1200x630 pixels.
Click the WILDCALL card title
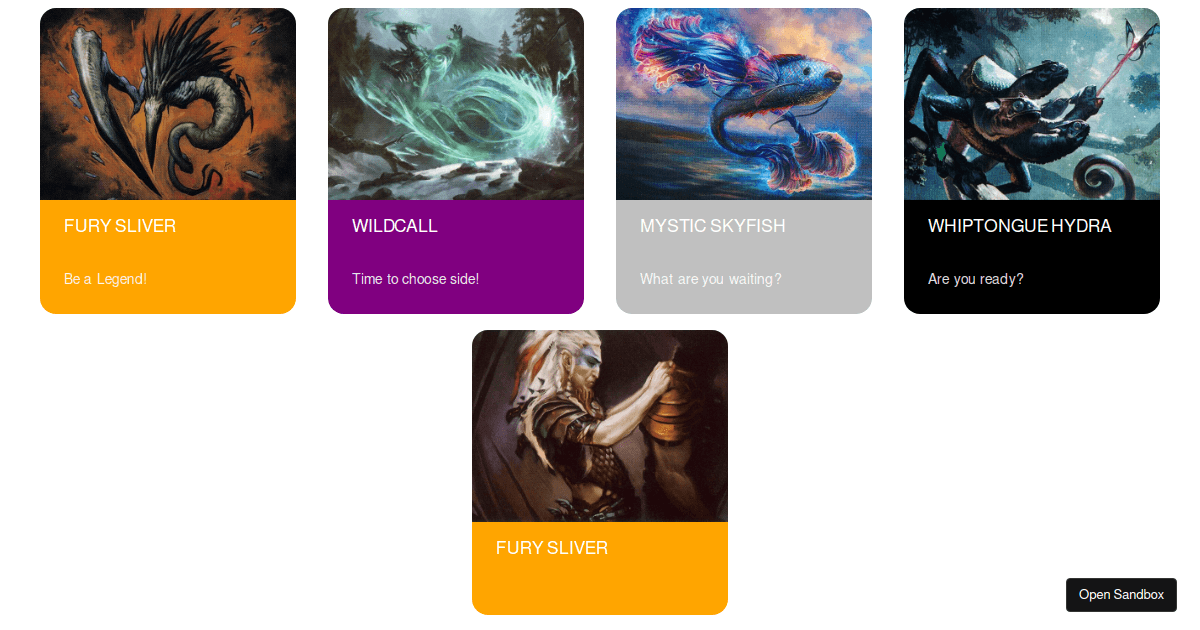[395, 226]
